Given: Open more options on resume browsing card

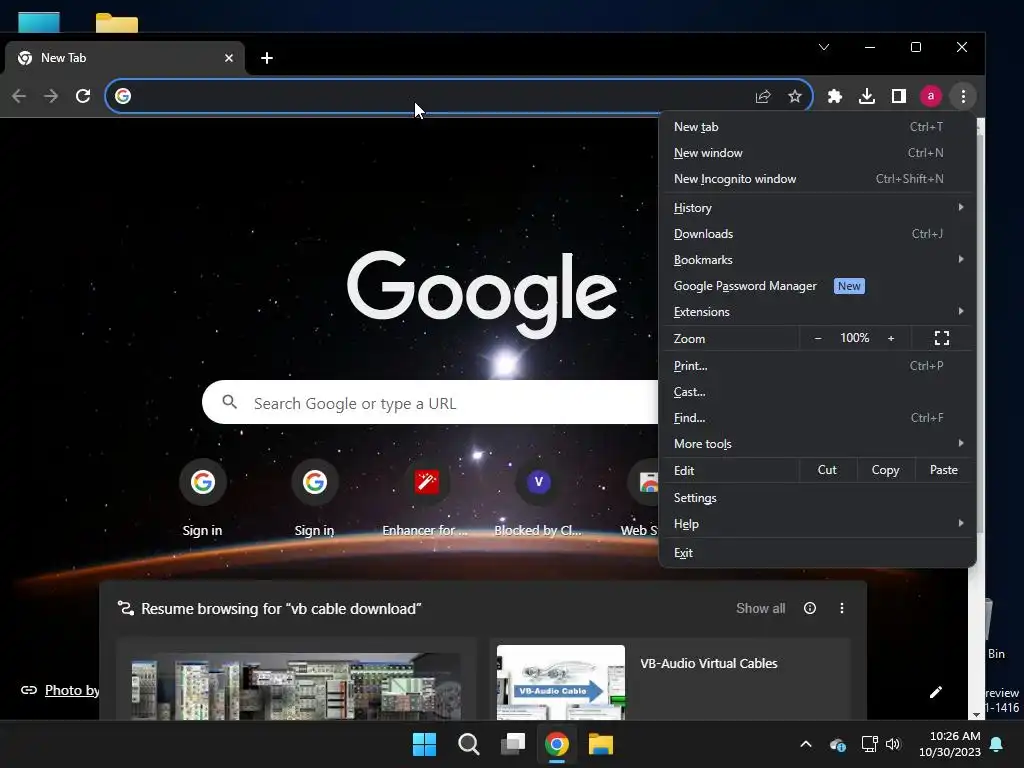Looking at the screenshot, I should (842, 608).
